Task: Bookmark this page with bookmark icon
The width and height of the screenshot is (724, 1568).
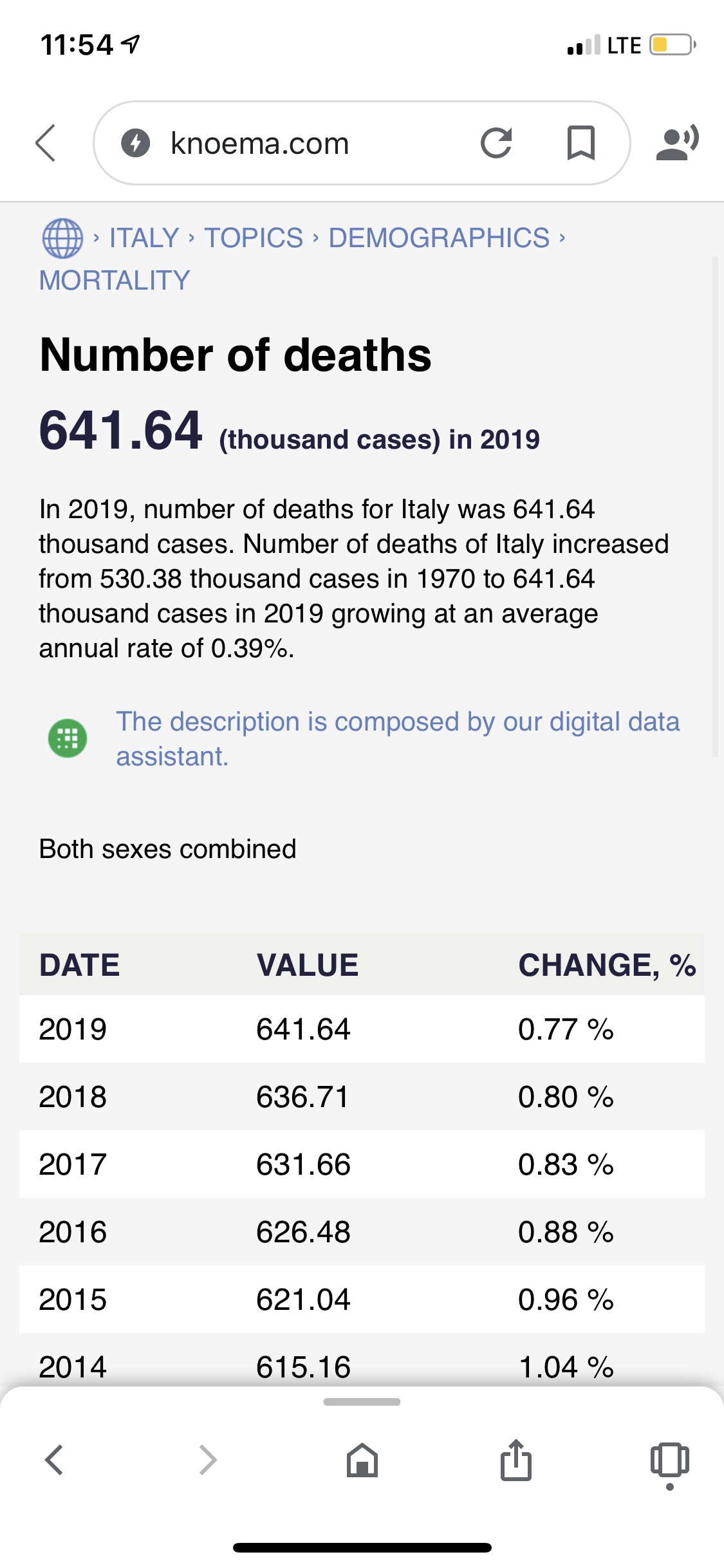Action: 580,143
